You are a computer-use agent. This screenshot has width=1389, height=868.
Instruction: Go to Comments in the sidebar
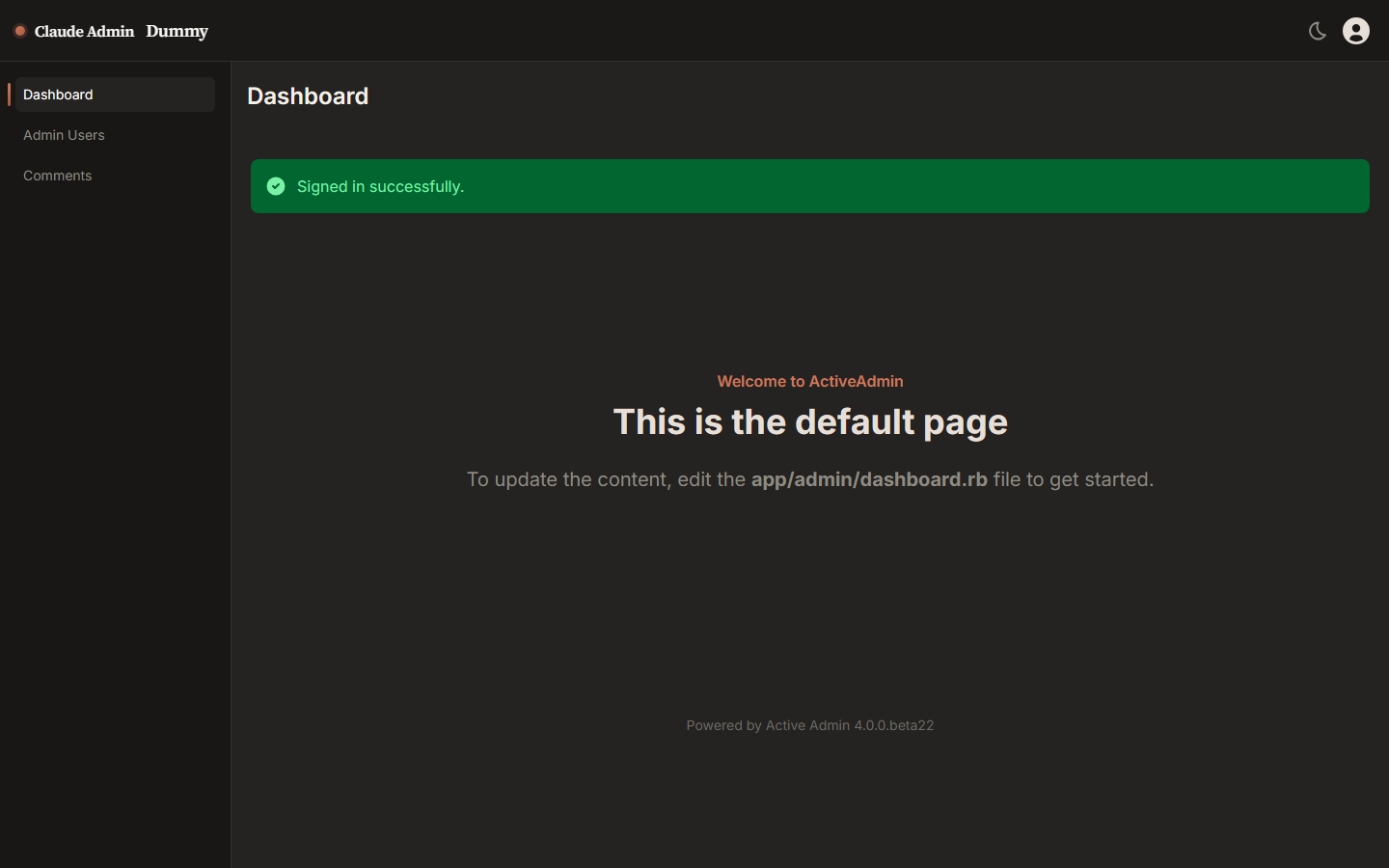[115, 176]
